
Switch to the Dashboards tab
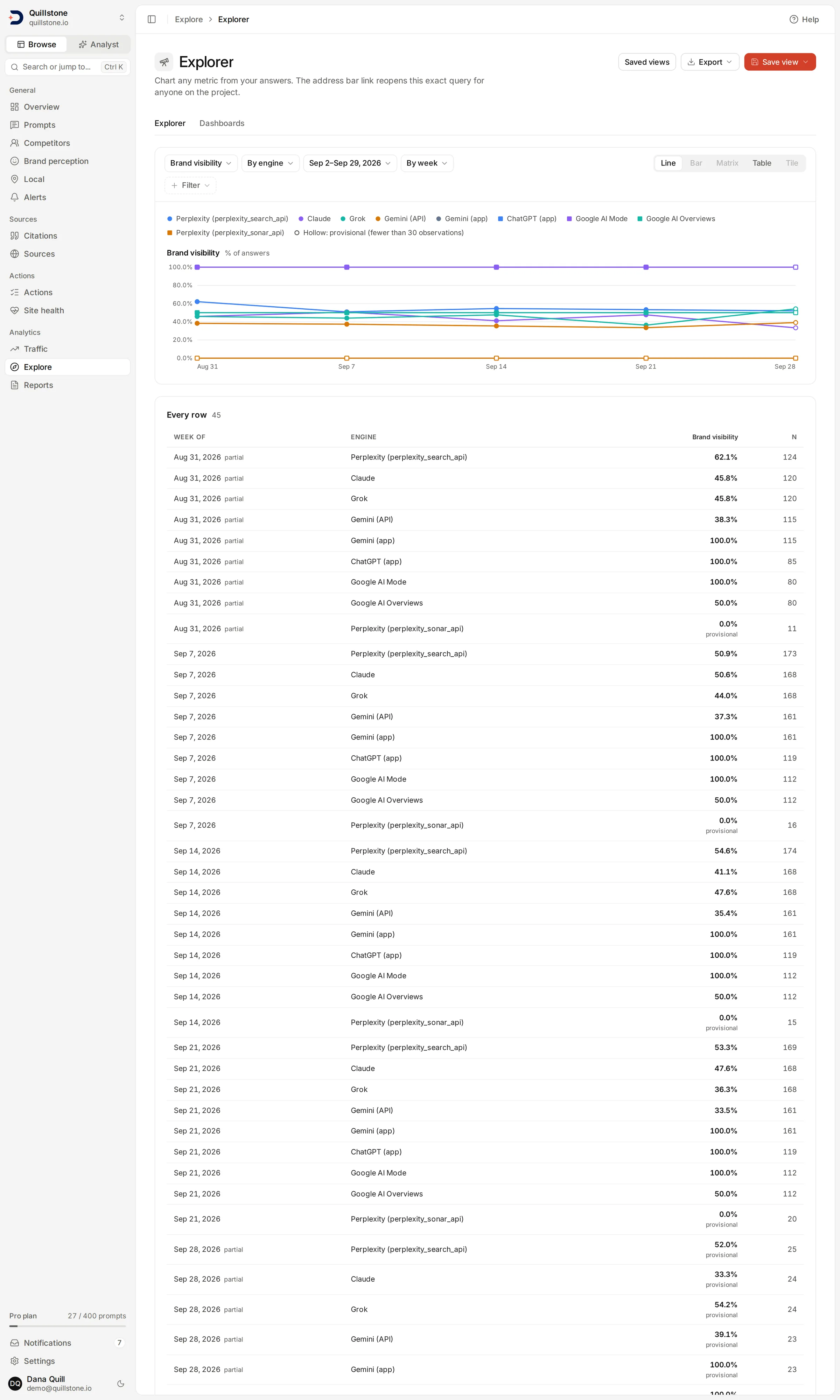[x=222, y=123]
